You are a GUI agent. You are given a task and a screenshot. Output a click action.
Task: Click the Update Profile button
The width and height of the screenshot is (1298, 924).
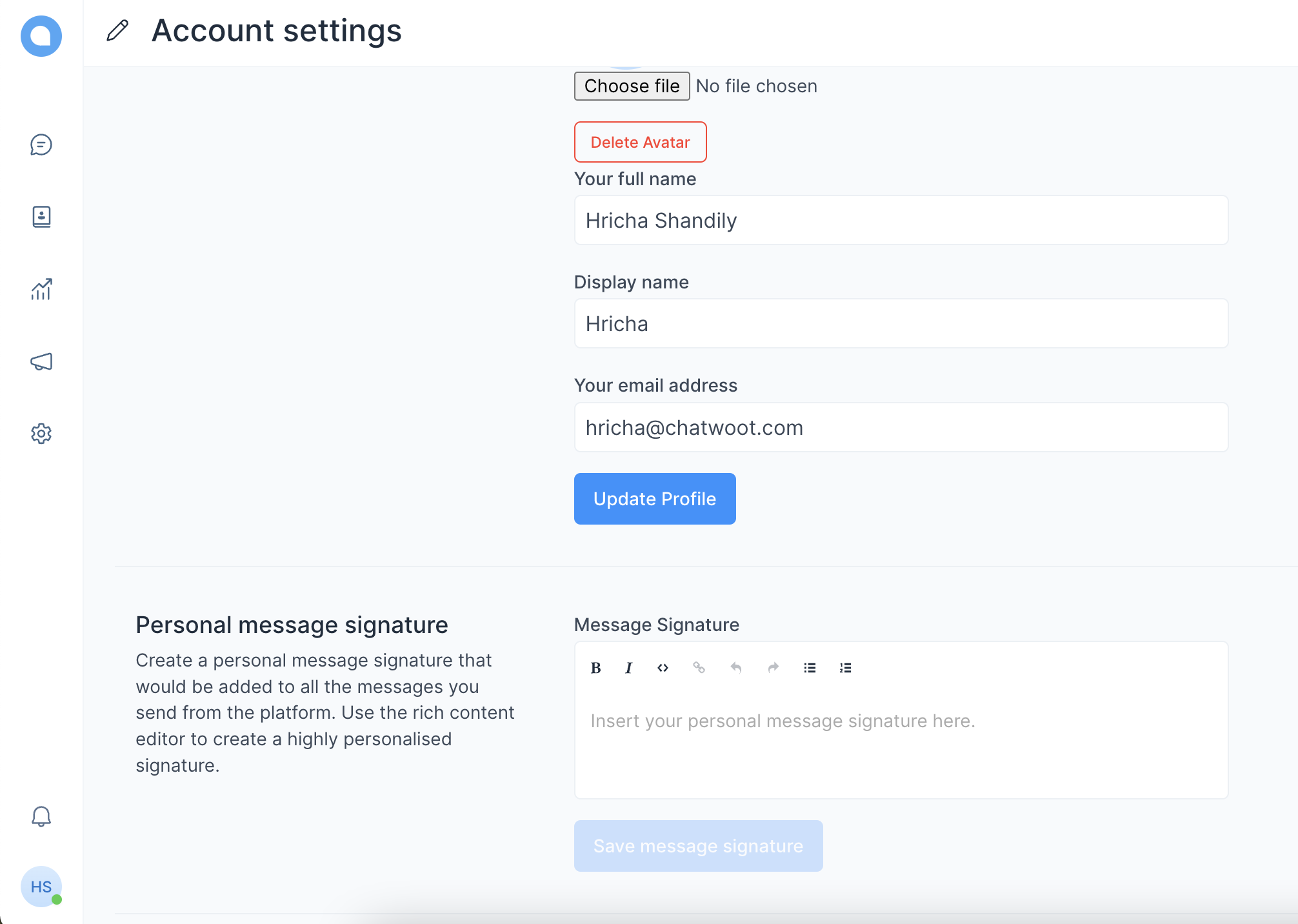pos(655,499)
